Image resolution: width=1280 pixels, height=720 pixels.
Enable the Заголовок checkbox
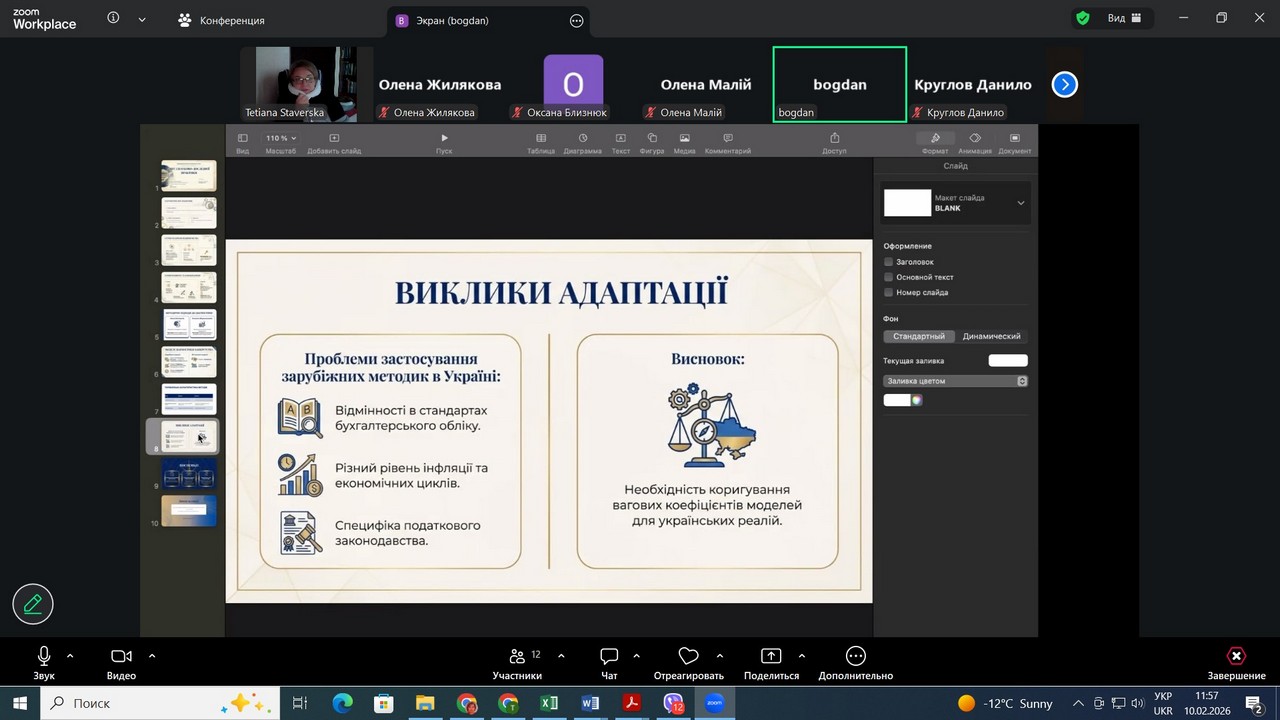pyautogui.click(x=888, y=262)
